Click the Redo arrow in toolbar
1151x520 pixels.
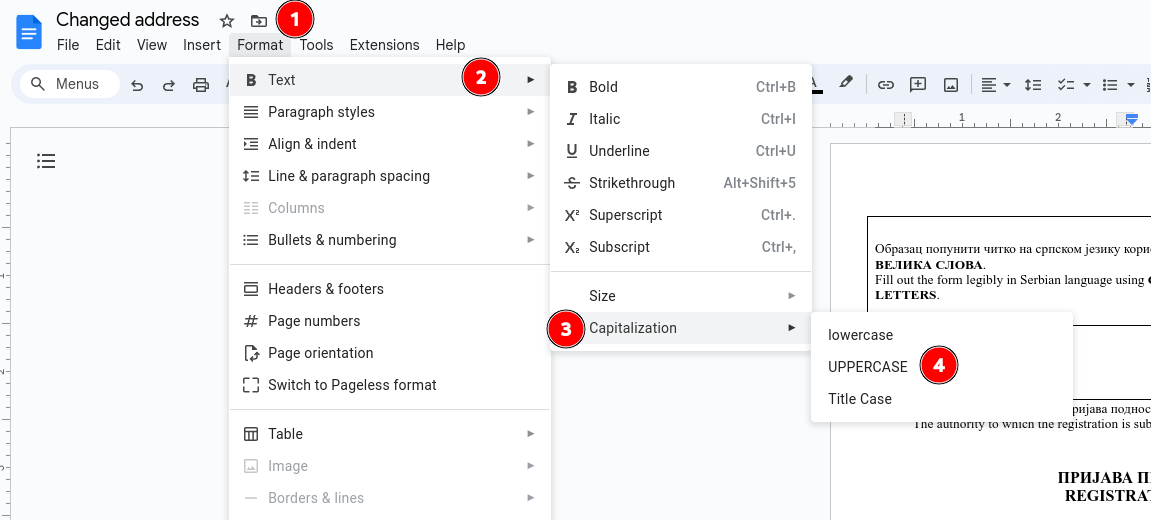point(169,85)
